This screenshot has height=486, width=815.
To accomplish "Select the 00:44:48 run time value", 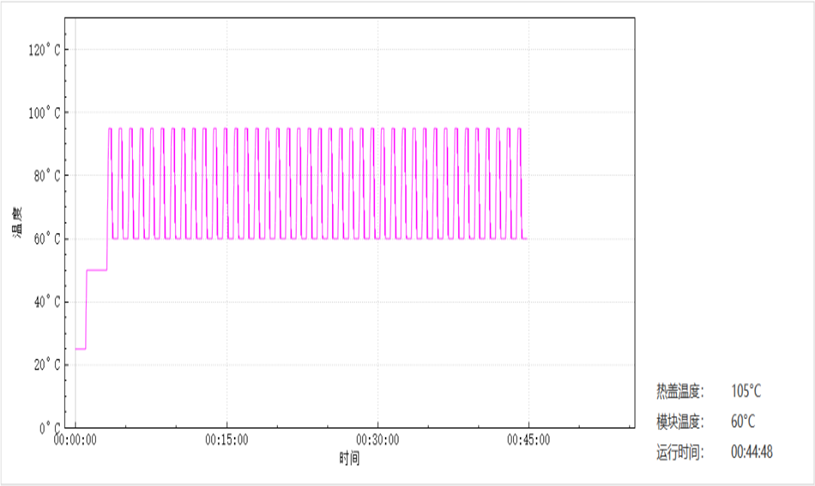I will pos(751,452).
